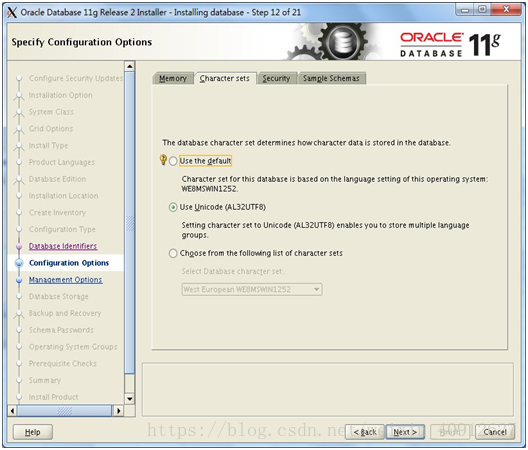Click the Grid Options step text

pos(51,129)
